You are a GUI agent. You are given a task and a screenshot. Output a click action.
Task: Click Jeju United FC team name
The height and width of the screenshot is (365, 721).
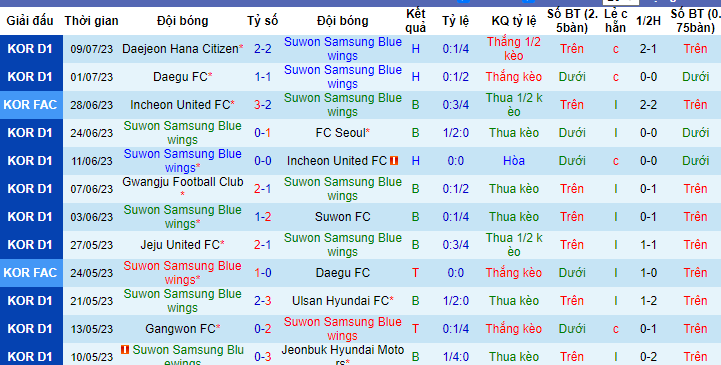click(x=180, y=245)
